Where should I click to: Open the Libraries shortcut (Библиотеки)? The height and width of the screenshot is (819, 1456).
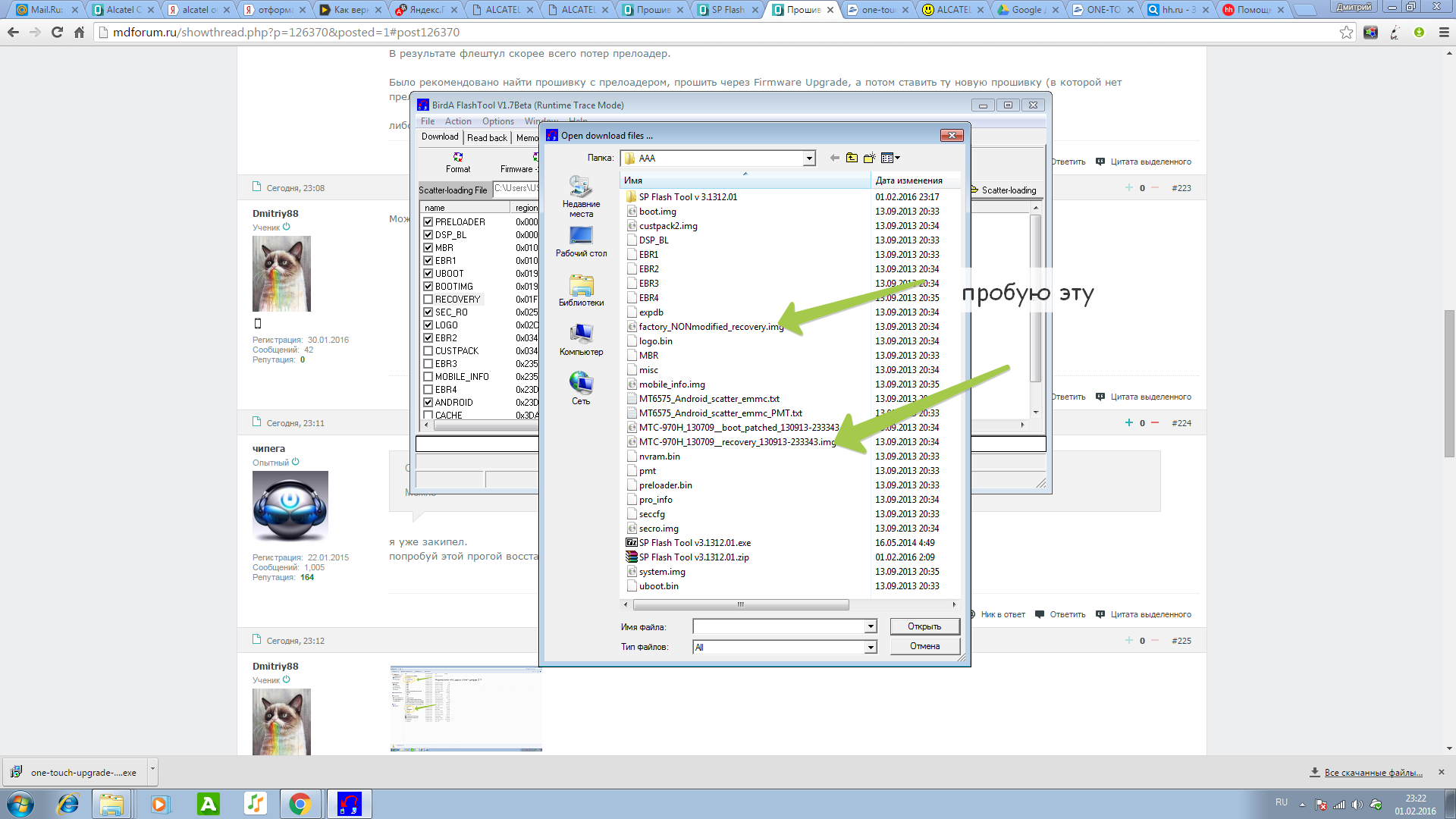[x=581, y=290]
